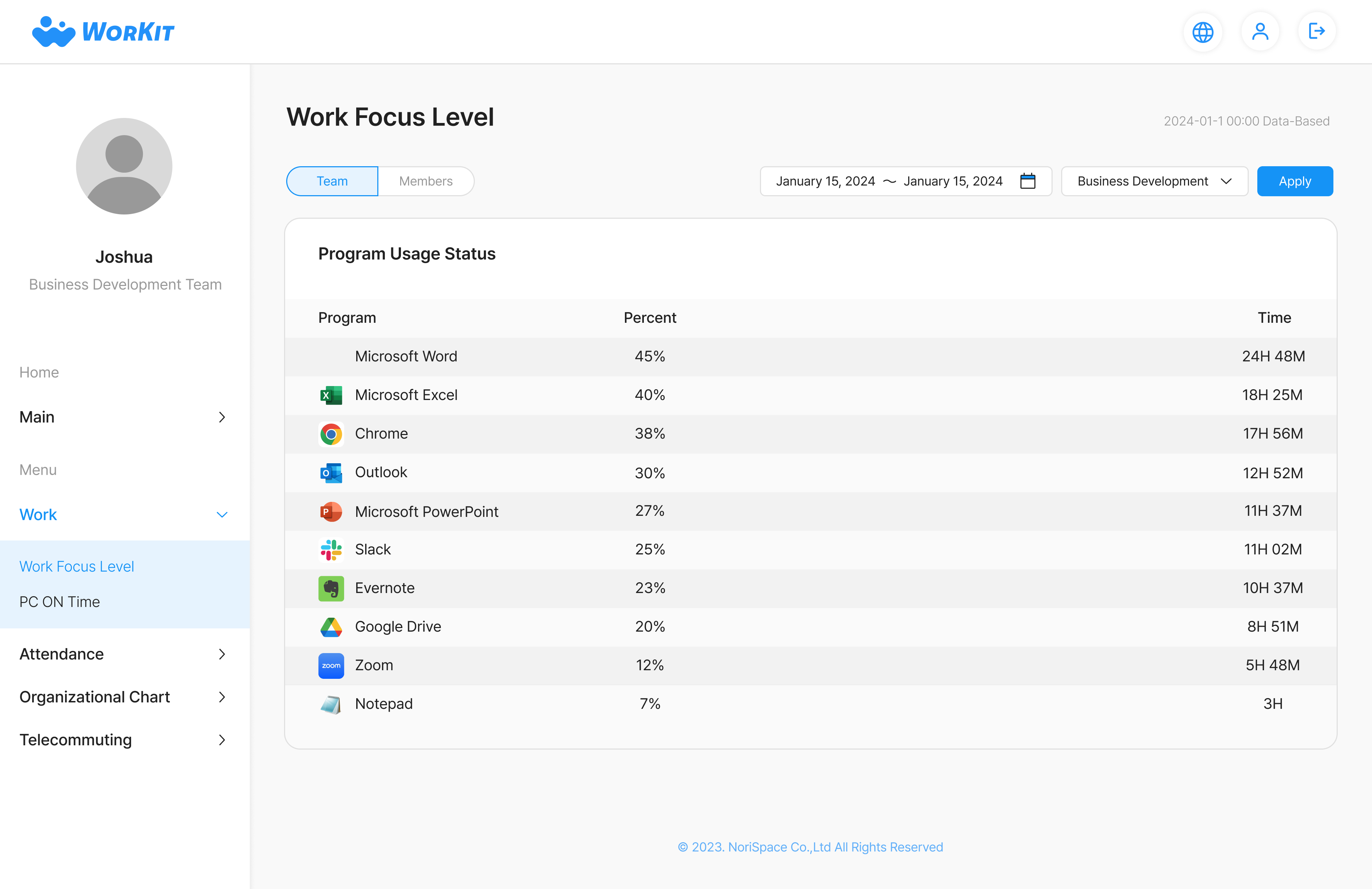This screenshot has width=1372, height=889.
Task: Click the globe language icon
Action: pos(1203,32)
